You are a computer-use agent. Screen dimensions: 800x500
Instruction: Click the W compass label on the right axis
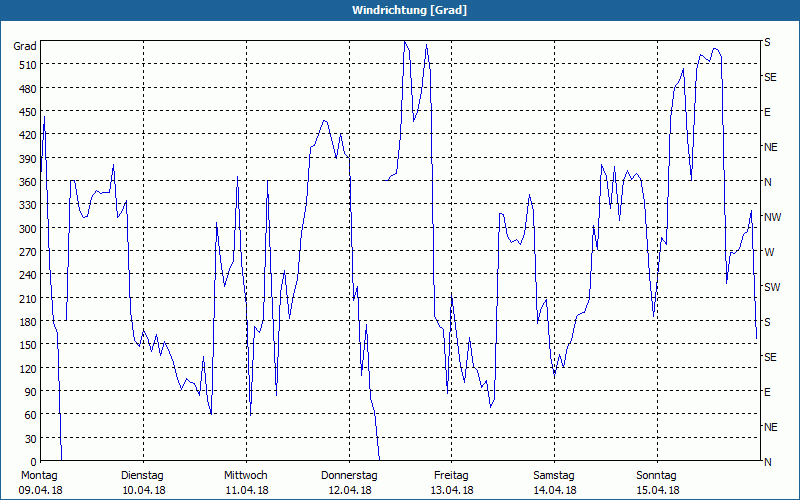[768, 252]
